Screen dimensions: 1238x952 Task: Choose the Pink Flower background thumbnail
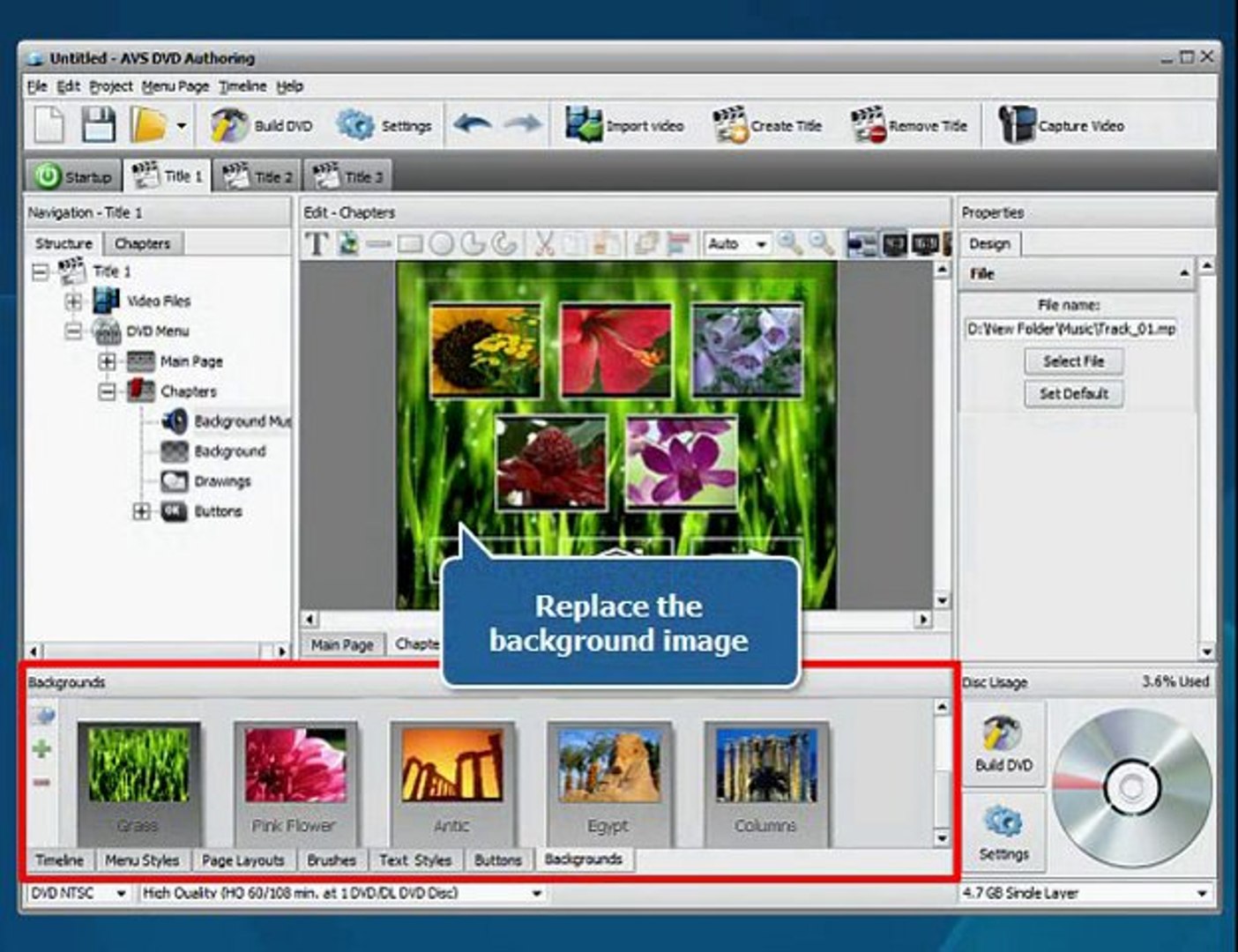click(x=295, y=783)
